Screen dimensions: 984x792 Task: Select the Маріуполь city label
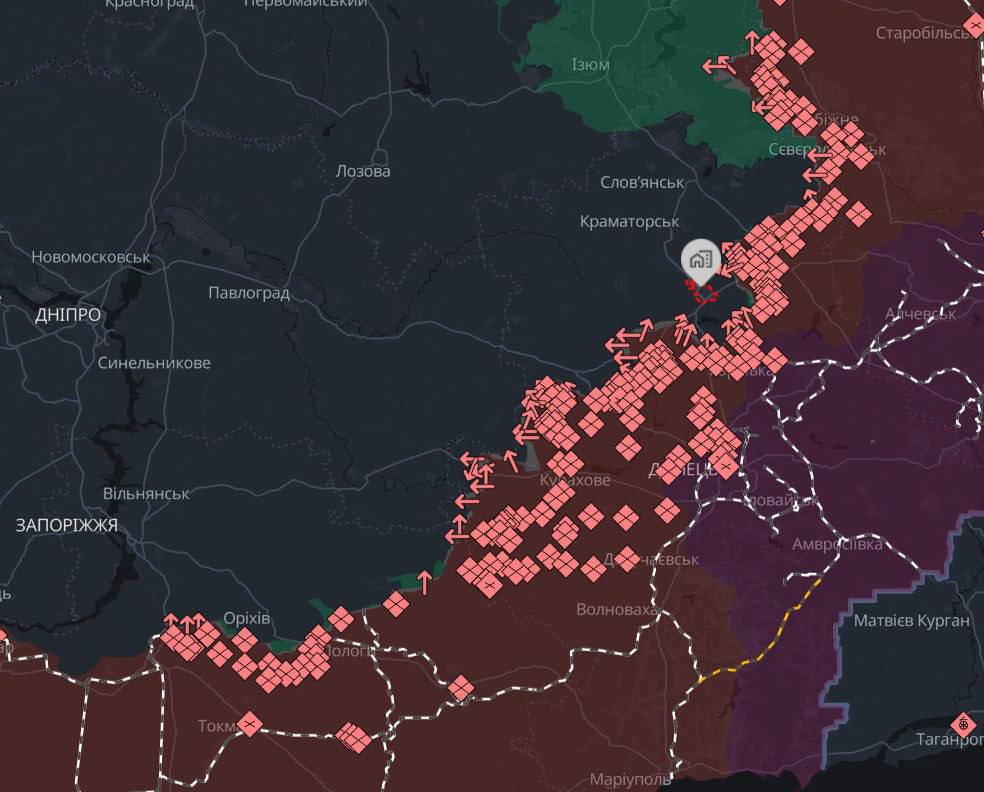pos(630,780)
